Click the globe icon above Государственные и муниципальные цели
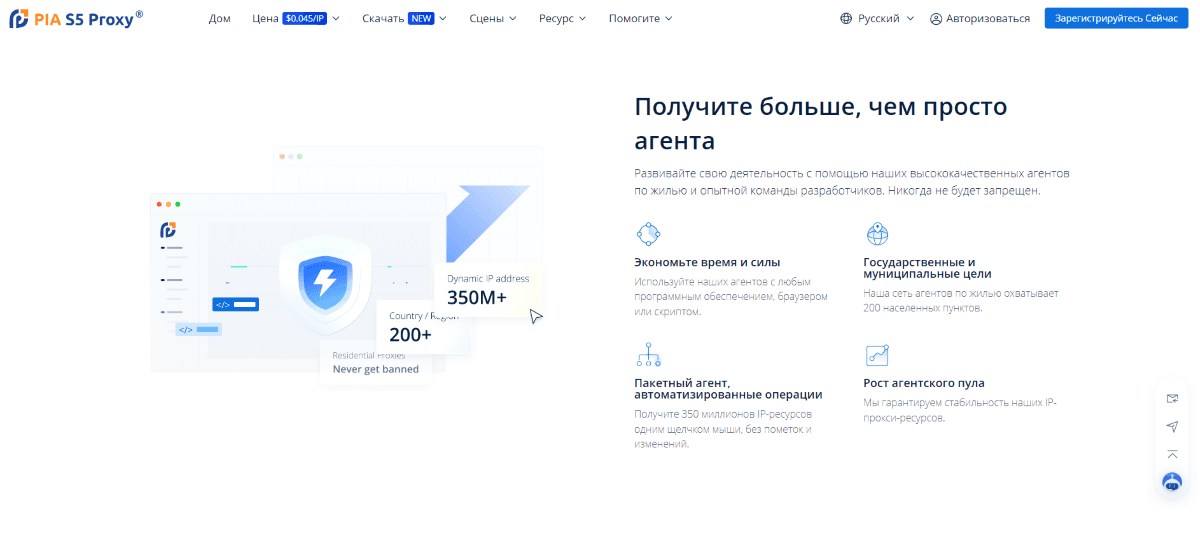This screenshot has height=541, width=1200. 877,234
